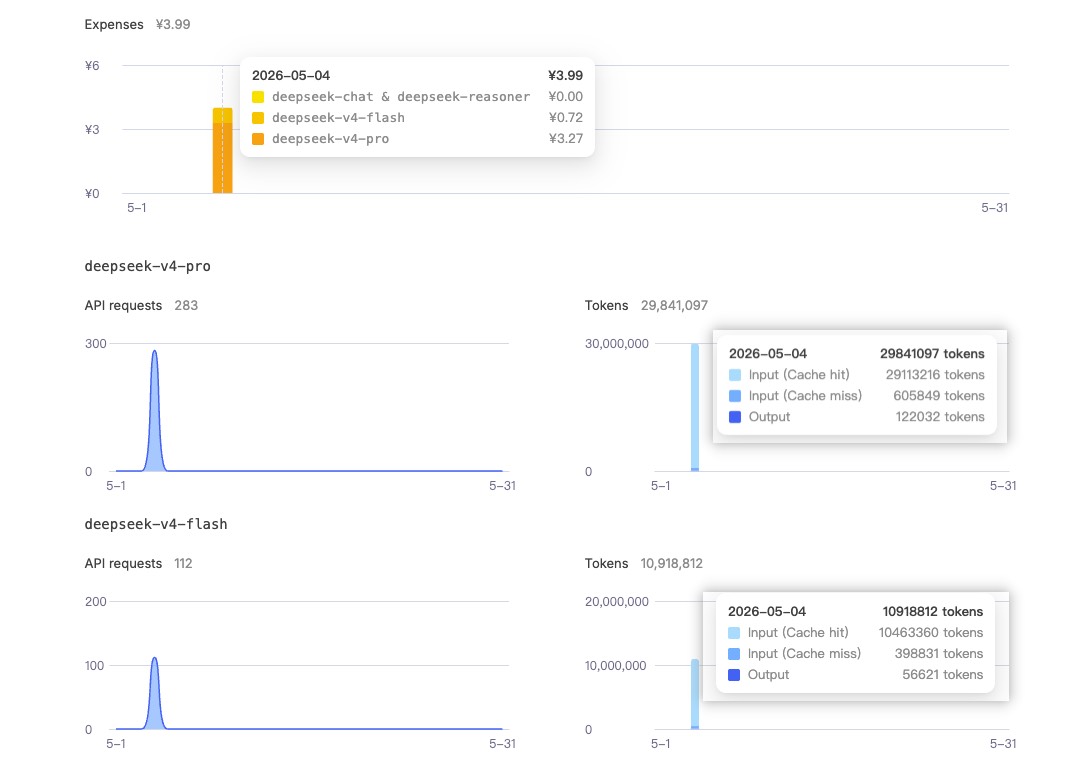Click the light blue tokens bar for deepseek-v4-pro

pos(695,406)
